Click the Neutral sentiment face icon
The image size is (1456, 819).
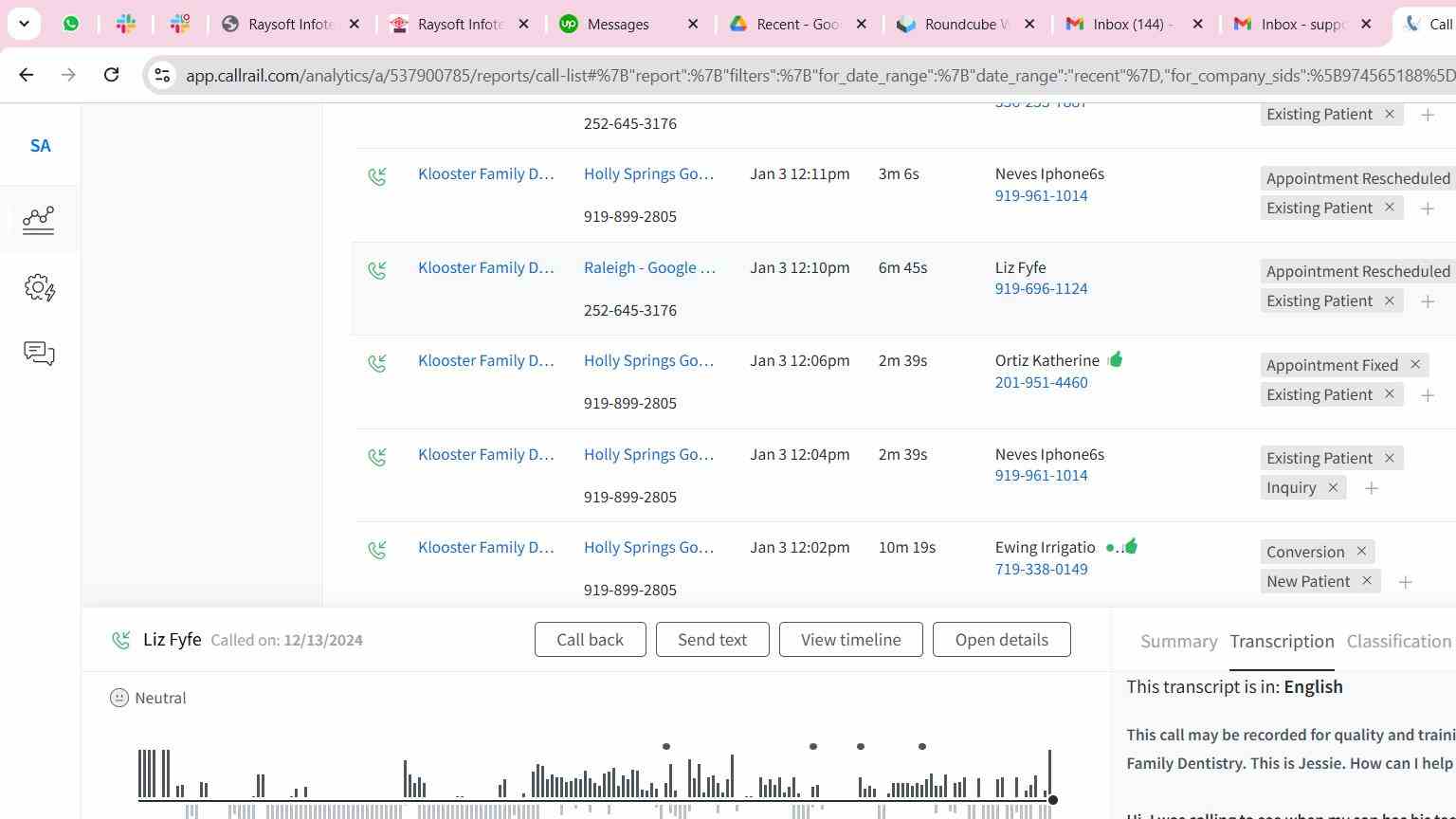point(119,698)
